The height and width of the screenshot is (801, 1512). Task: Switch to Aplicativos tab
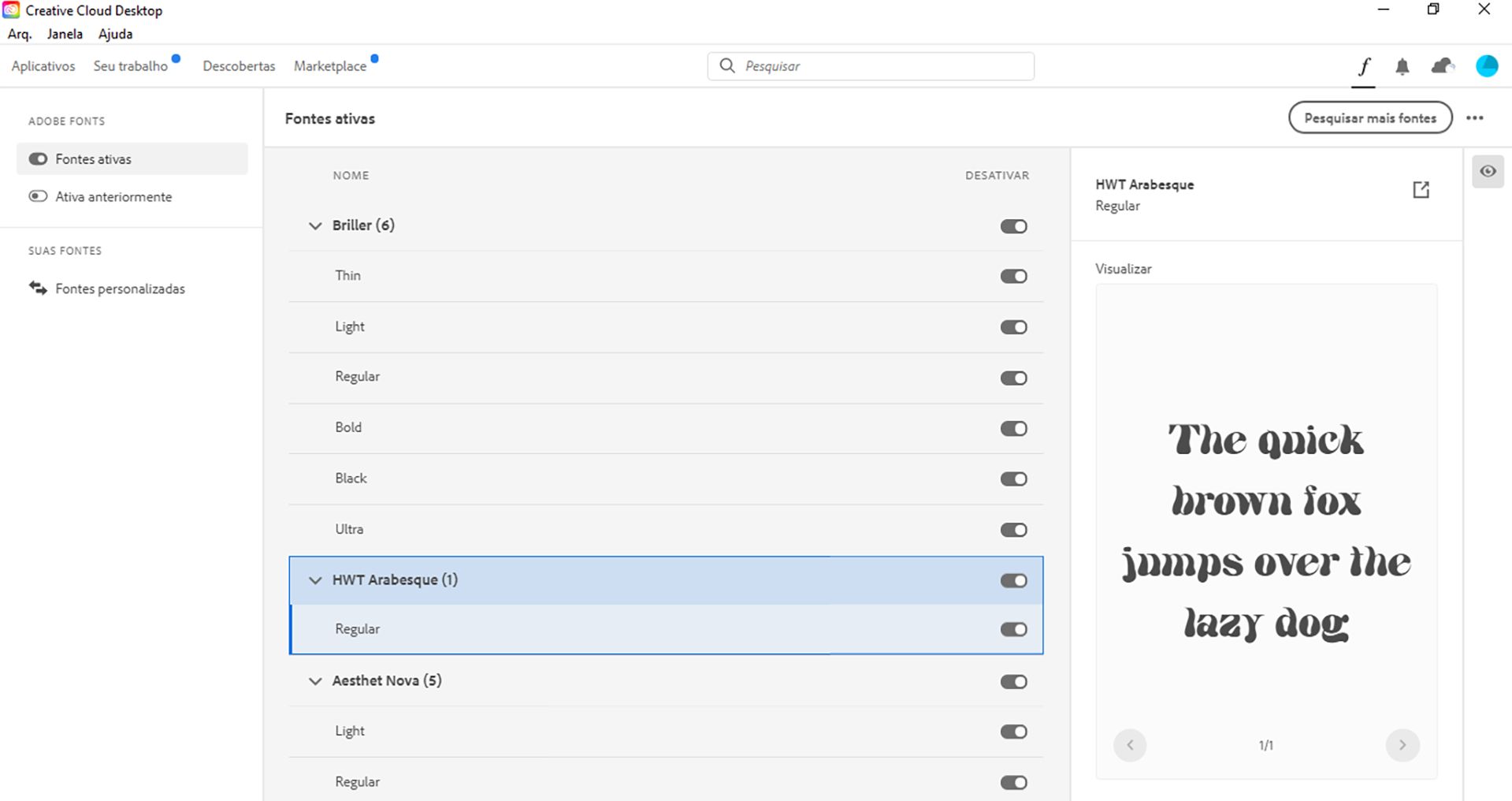(43, 66)
